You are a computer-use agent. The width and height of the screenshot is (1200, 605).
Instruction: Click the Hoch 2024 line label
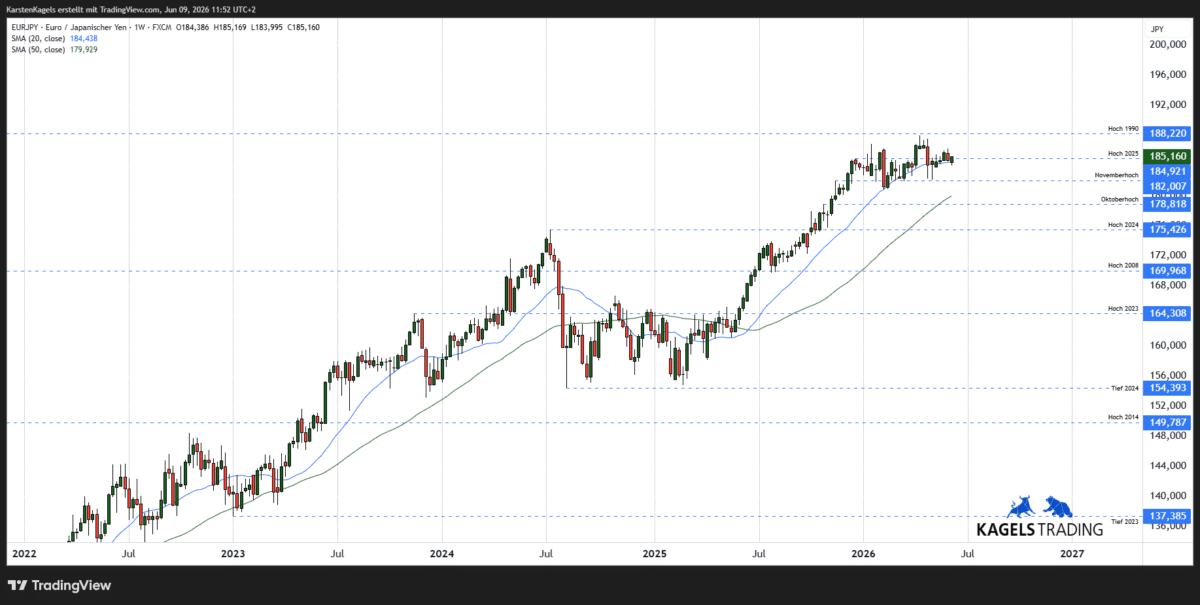pos(1123,224)
